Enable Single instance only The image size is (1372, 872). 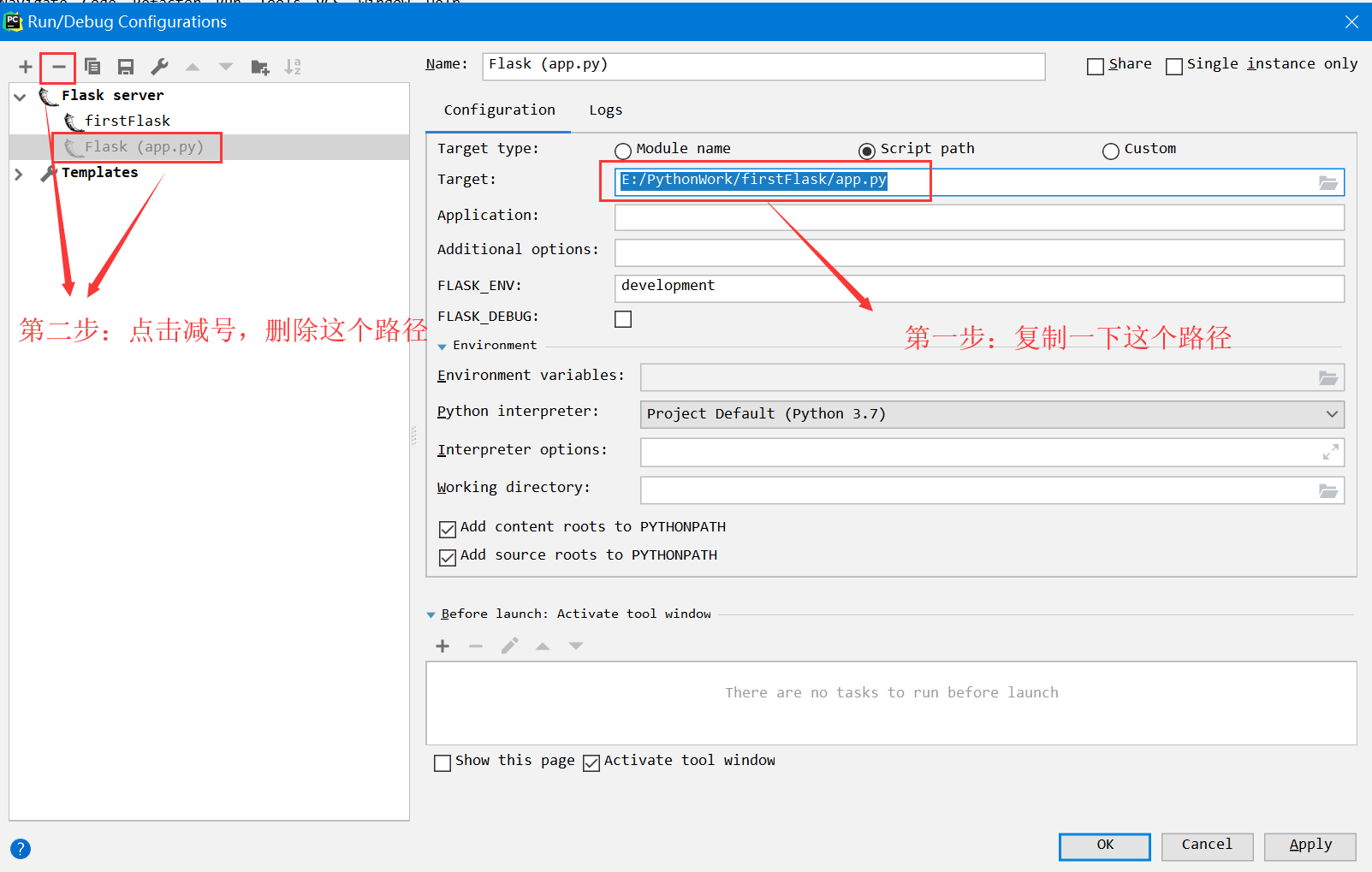pyautogui.click(x=1174, y=66)
